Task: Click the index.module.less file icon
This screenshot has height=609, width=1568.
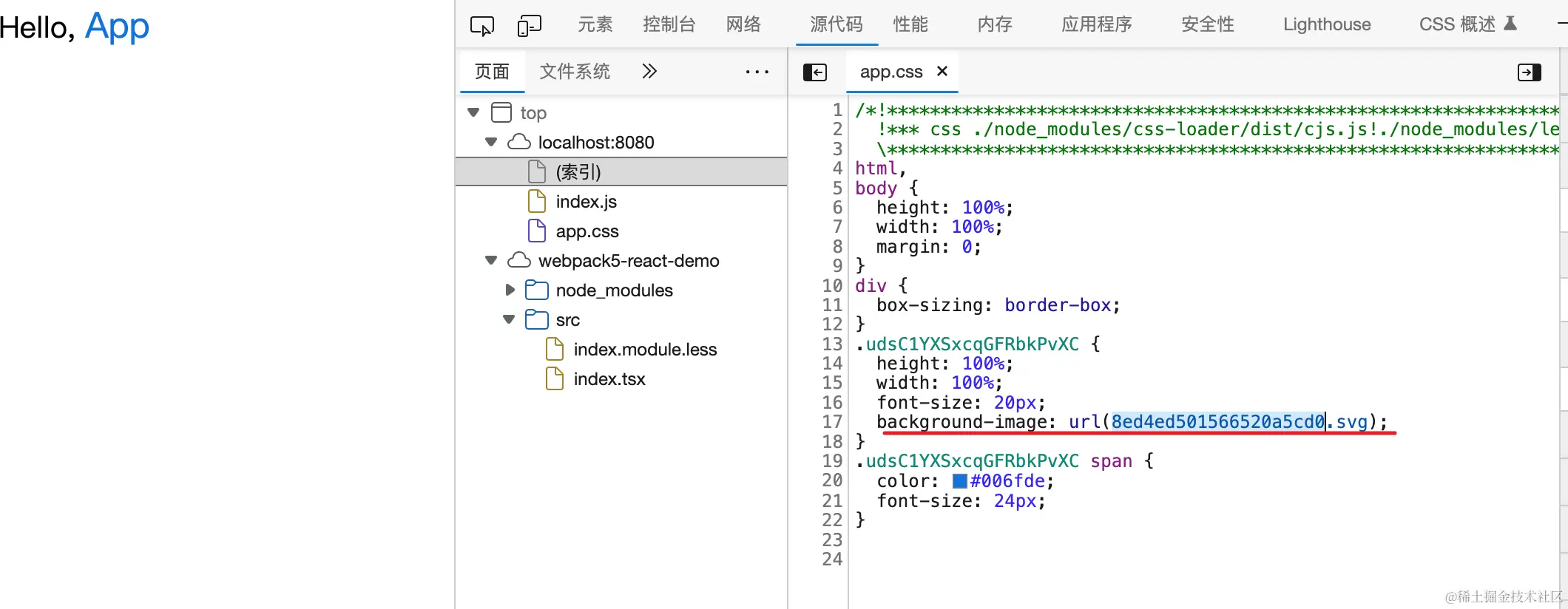Action: coord(555,349)
